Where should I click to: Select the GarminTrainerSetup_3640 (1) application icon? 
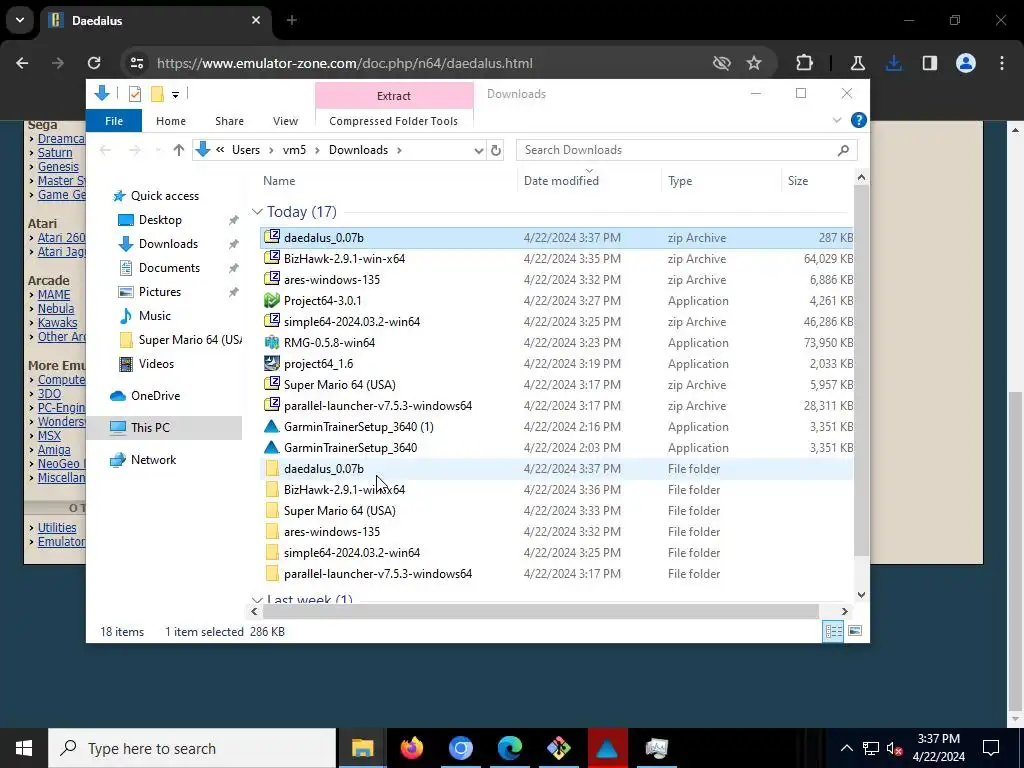point(272,426)
